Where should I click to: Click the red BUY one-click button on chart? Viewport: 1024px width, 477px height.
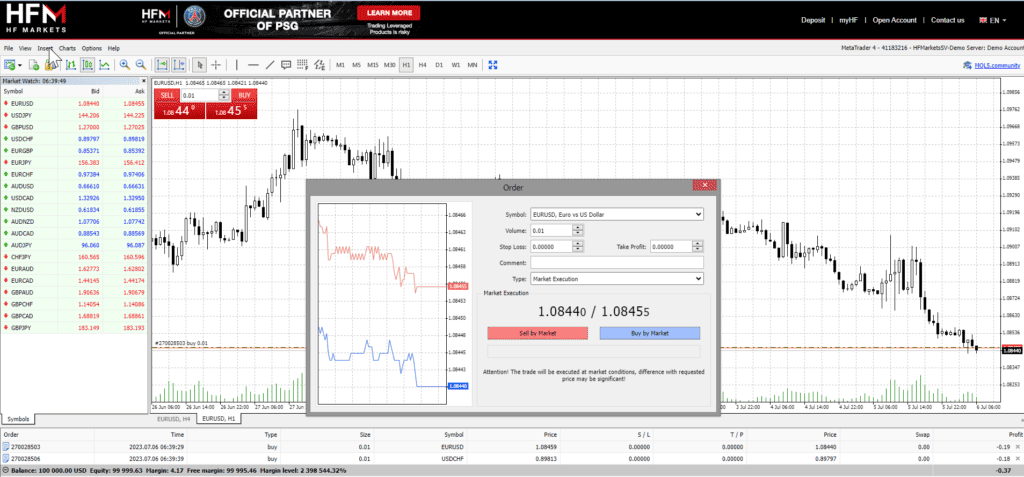(244, 95)
